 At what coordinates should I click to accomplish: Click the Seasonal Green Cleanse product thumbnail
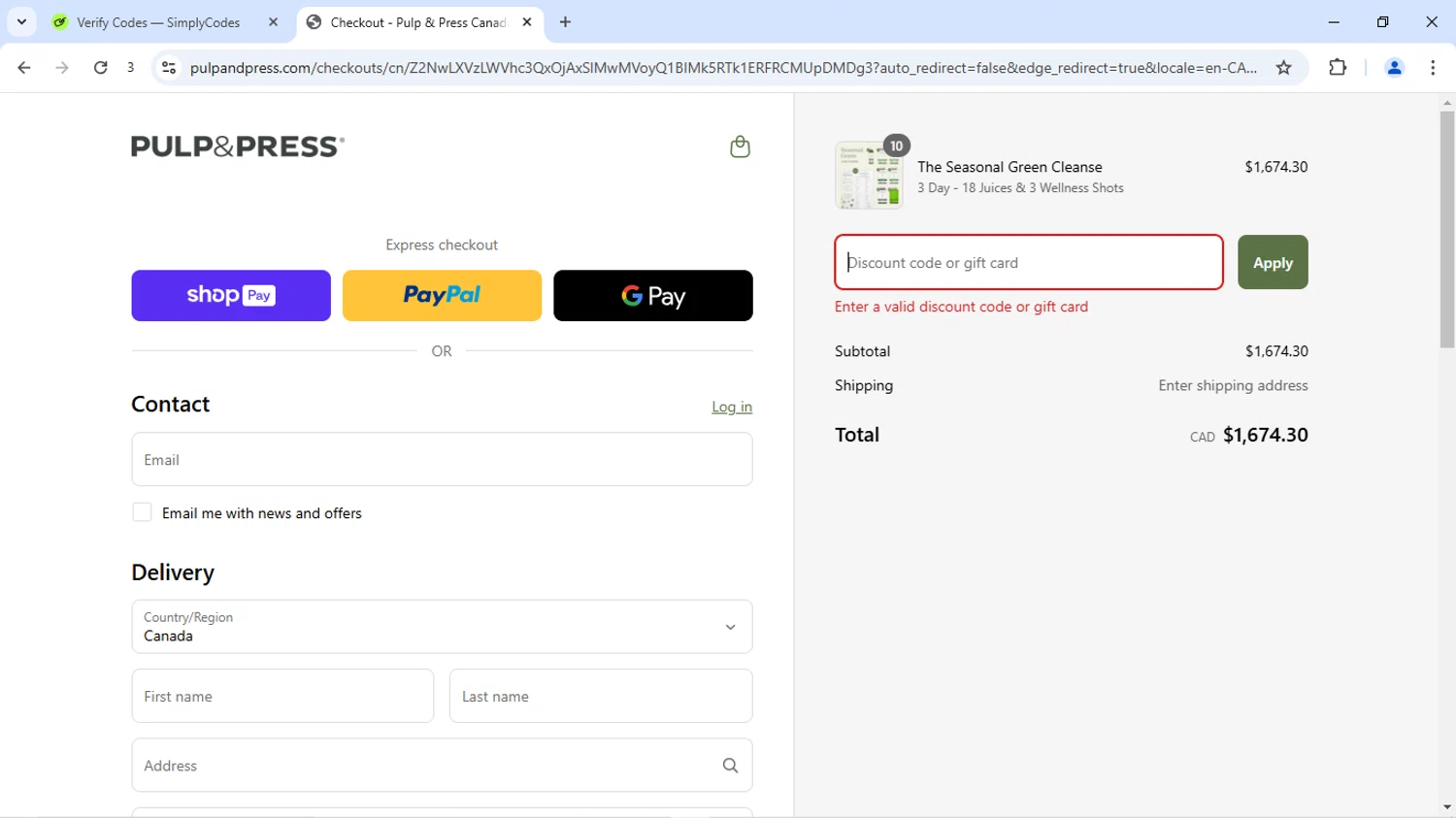tap(869, 176)
